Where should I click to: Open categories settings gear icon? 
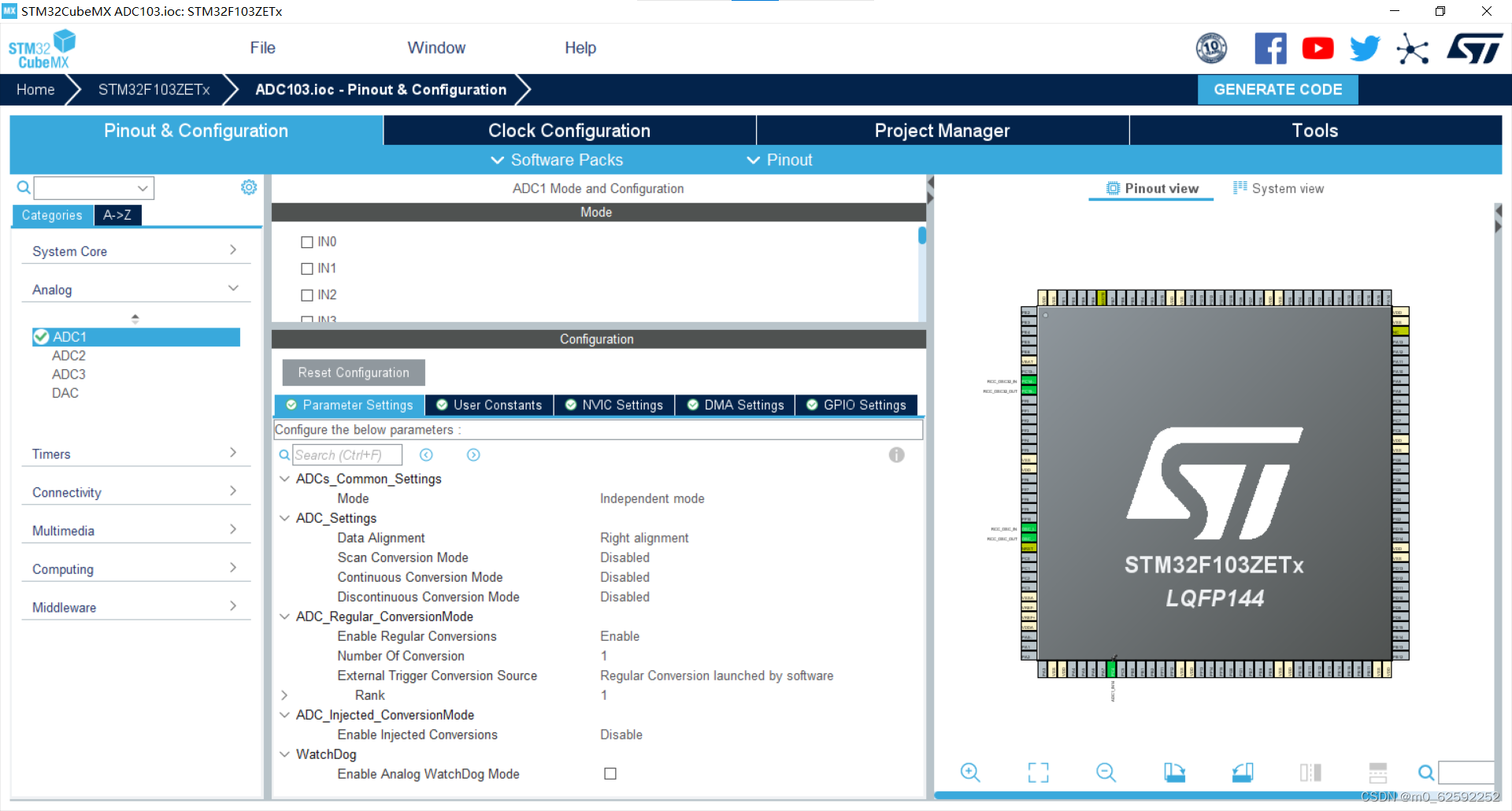point(249,187)
